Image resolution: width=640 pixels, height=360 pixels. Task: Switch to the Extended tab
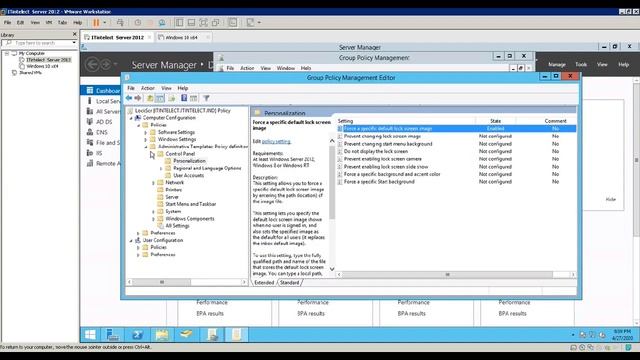pyautogui.click(x=264, y=282)
